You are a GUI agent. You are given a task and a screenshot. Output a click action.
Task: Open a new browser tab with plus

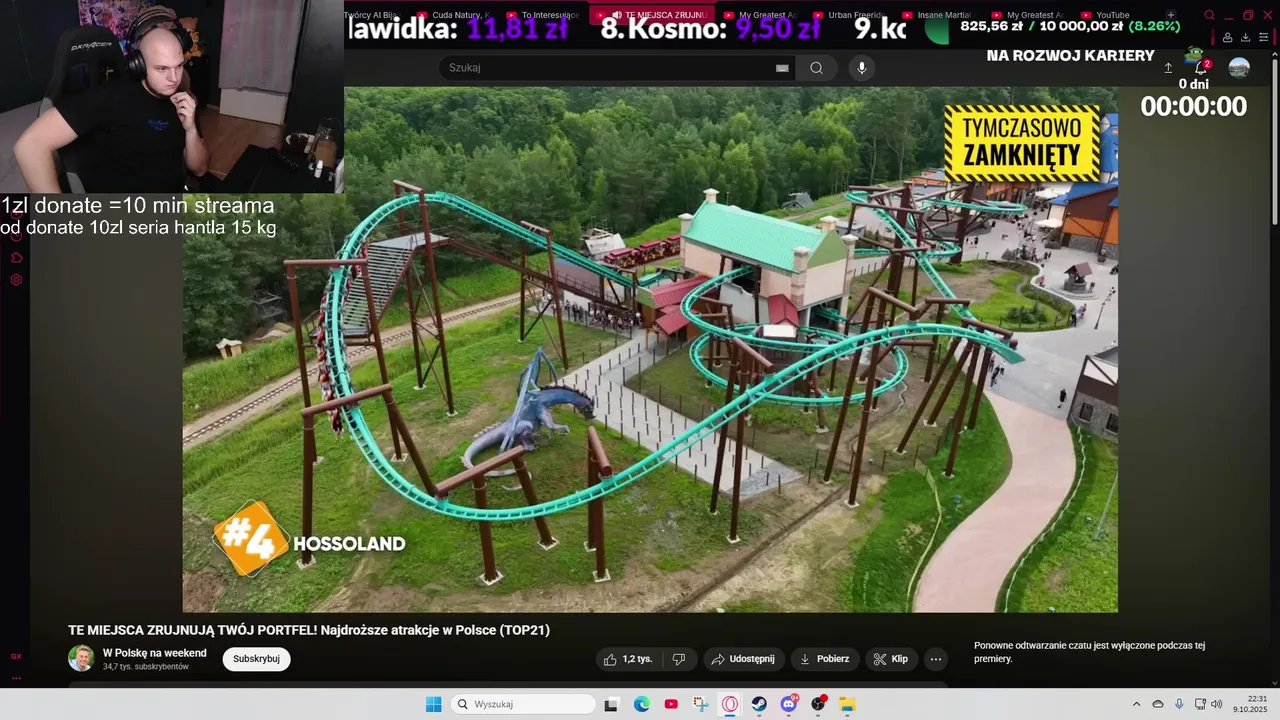tap(1171, 15)
